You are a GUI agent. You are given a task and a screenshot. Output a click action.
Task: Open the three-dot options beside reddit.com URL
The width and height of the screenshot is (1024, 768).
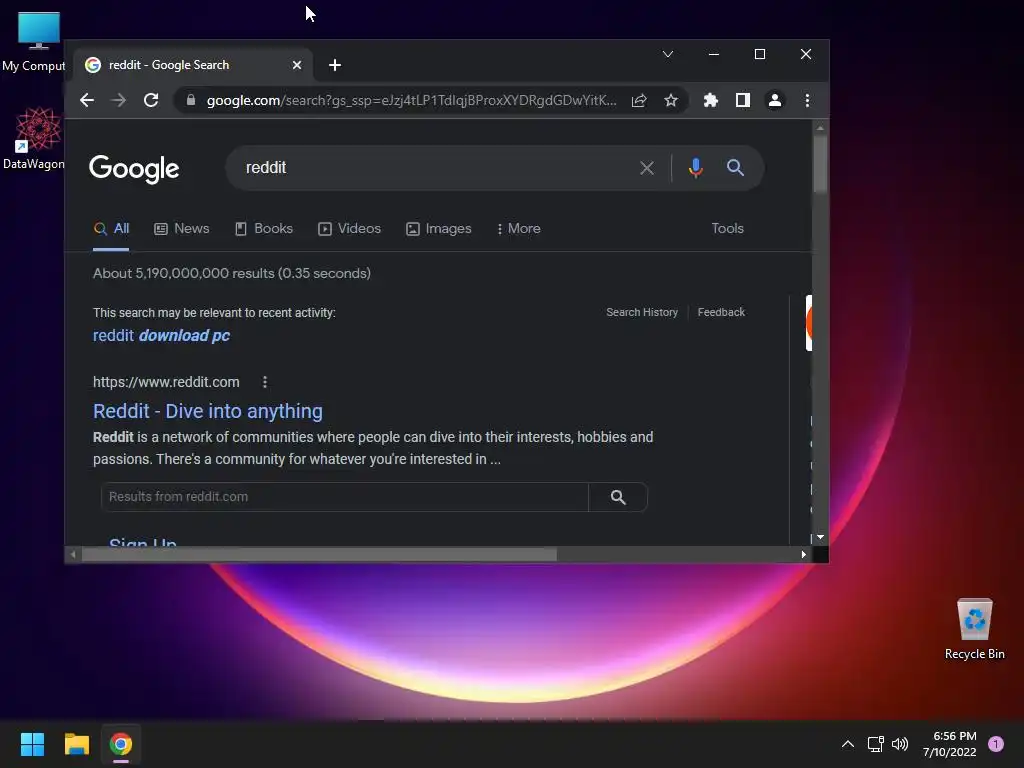pos(264,382)
